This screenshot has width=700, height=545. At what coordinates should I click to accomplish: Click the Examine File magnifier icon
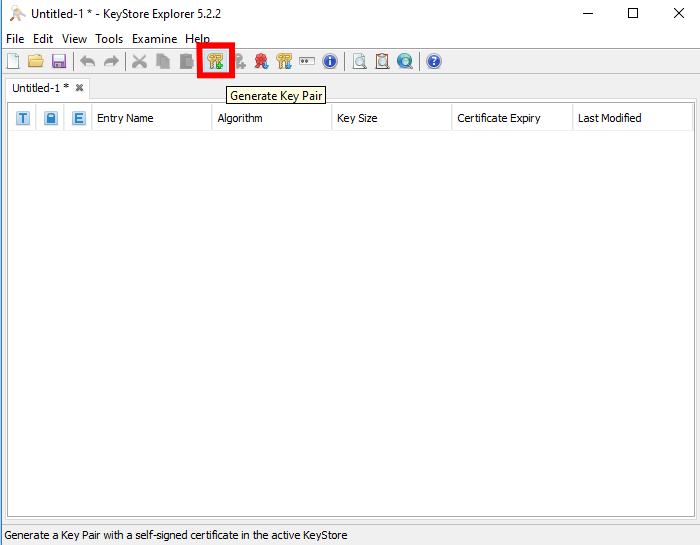pyautogui.click(x=359, y=61)
